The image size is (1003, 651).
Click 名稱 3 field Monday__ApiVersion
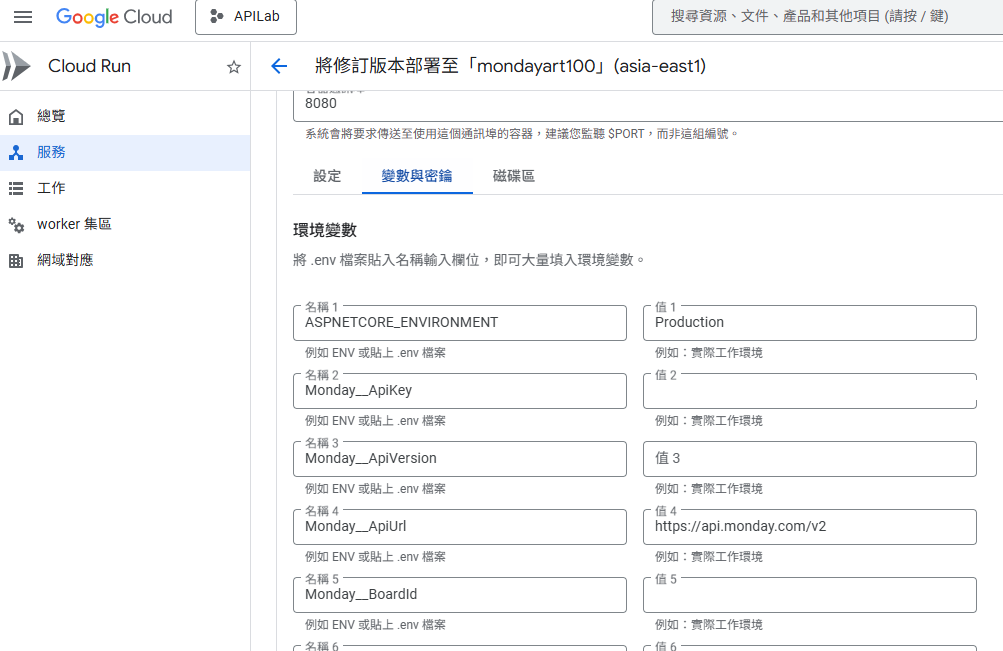(x=459, y=459)
